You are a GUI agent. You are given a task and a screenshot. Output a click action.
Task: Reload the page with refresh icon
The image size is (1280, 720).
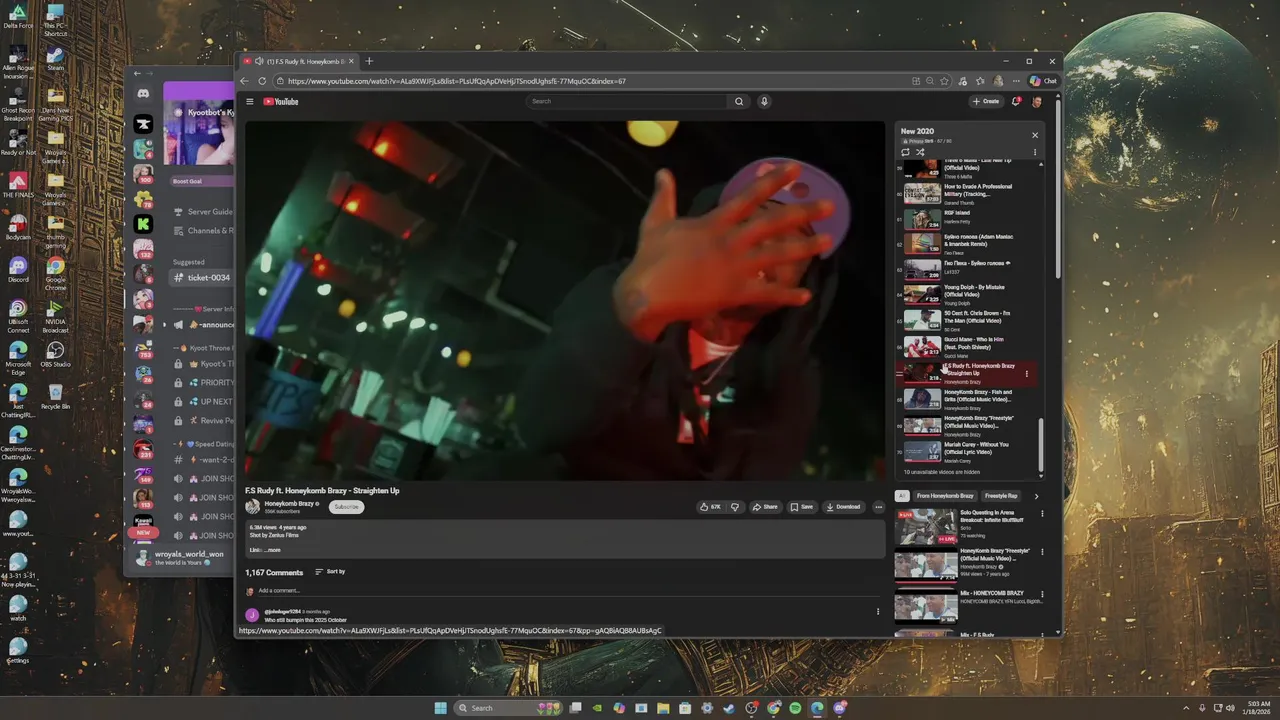tap(262, 81)
